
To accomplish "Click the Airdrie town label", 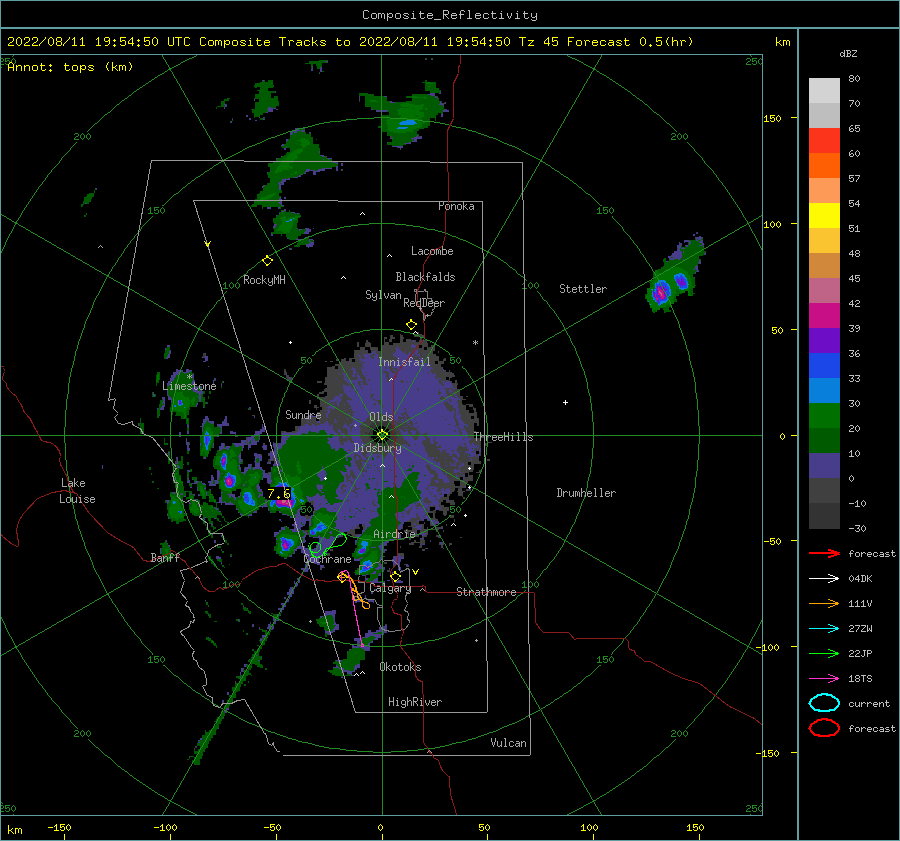I will click(x=394, y=534).
